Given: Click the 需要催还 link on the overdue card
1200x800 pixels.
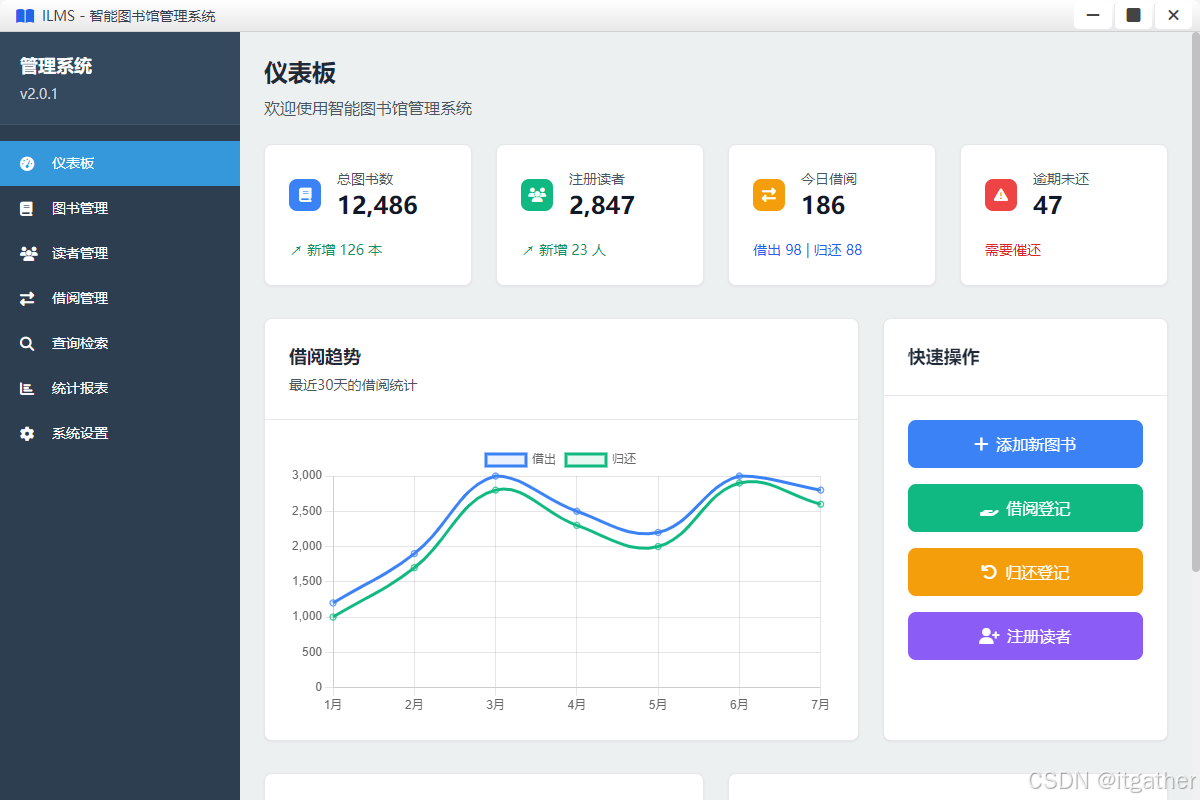Looking at the screenshot, I should (1012, 249).
